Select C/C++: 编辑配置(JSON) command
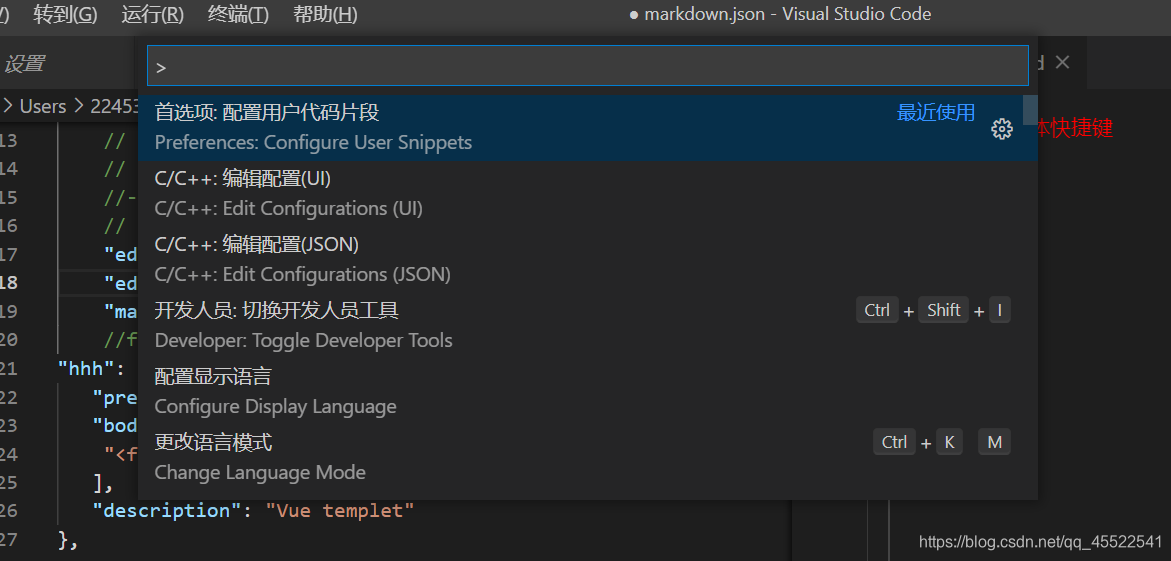The width and height of the screenshot is (1171, 561). (588, 259)
